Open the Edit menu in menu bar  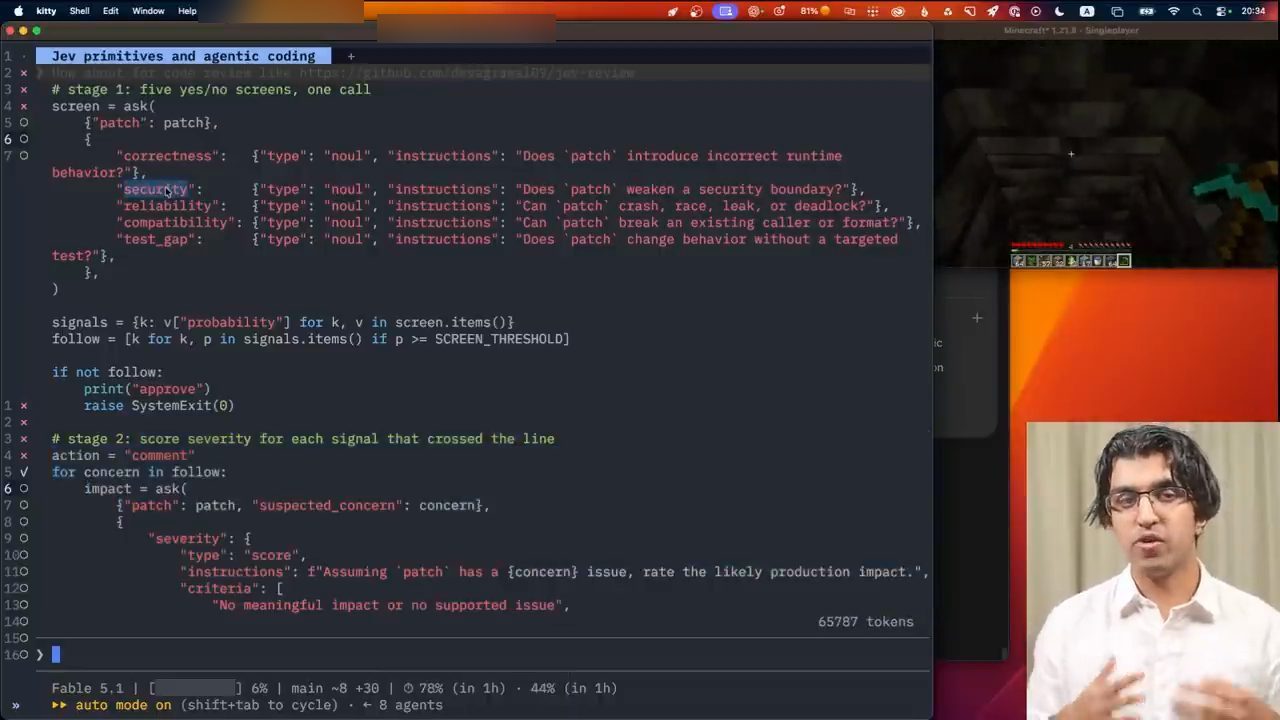(111, 11)
